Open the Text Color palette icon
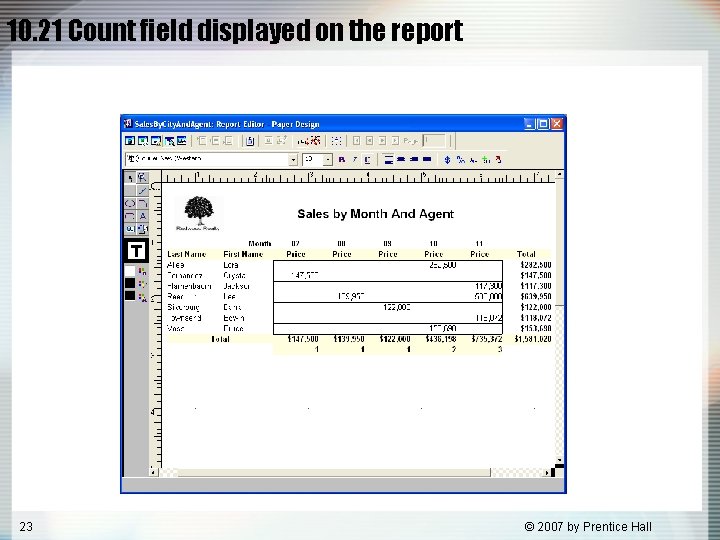This screenshot has width=720, height=540. [142, 296]
